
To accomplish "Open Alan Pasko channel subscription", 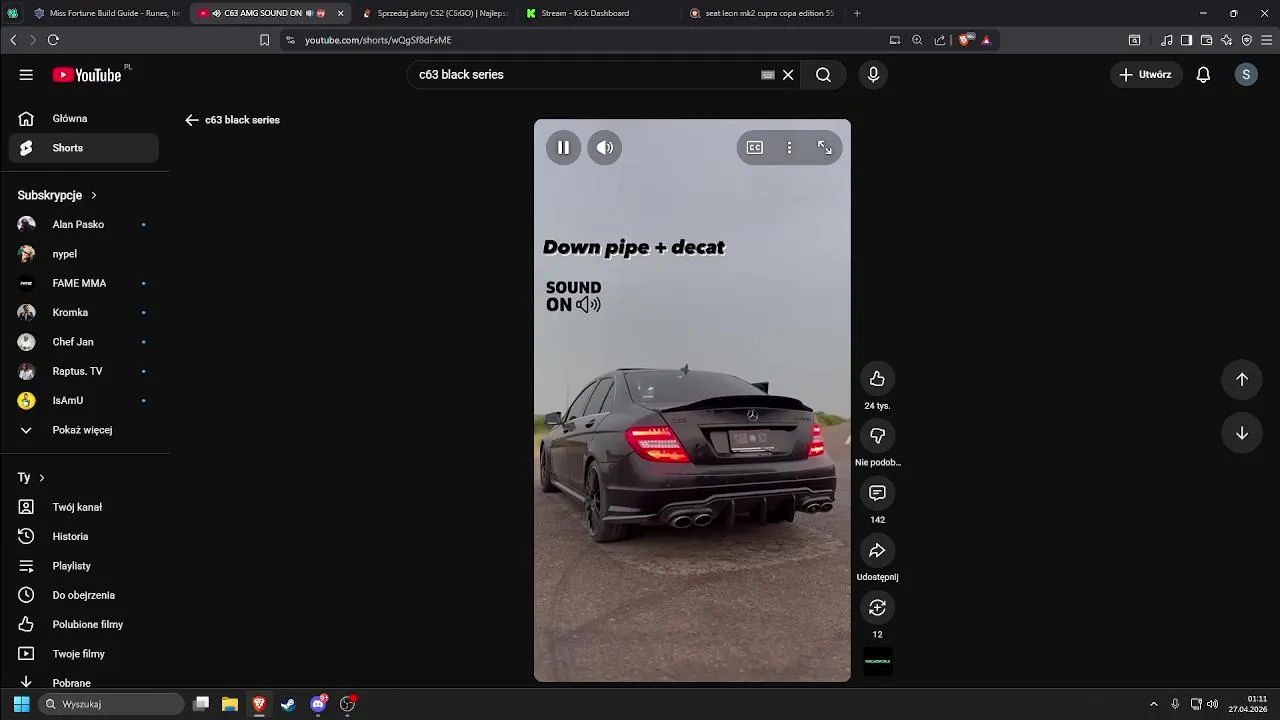I will point(84,224).
